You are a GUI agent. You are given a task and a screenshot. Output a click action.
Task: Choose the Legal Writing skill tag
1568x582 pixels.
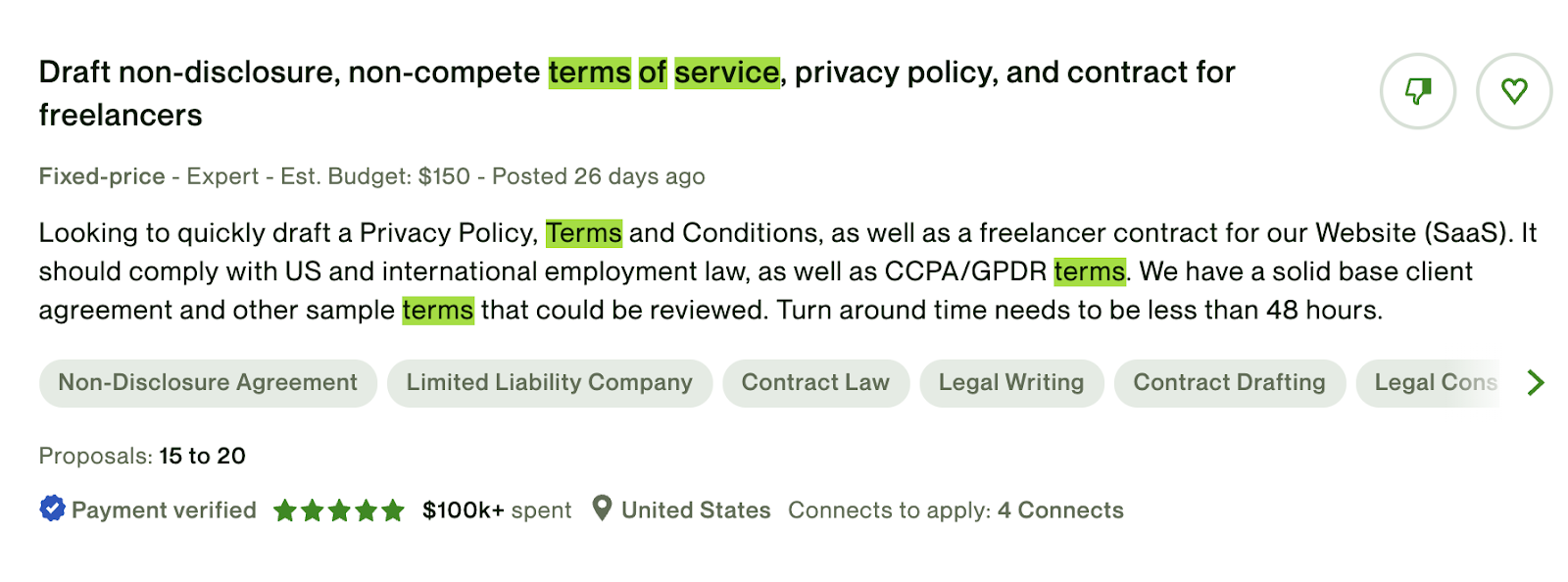point(1011,383)
